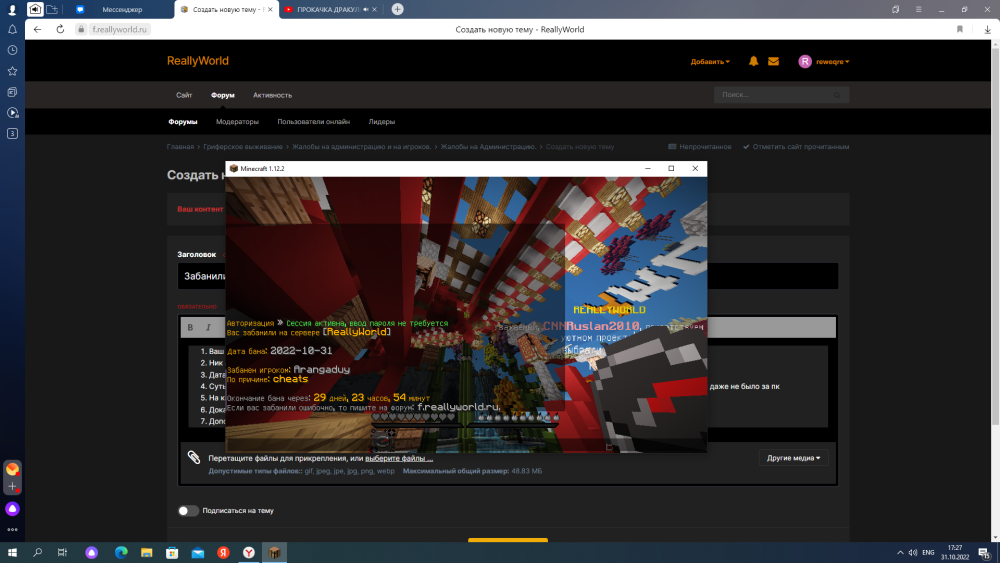
Task: Maximize the Minecraft 1.12.2 window
Action: click(x=671, y=168)
